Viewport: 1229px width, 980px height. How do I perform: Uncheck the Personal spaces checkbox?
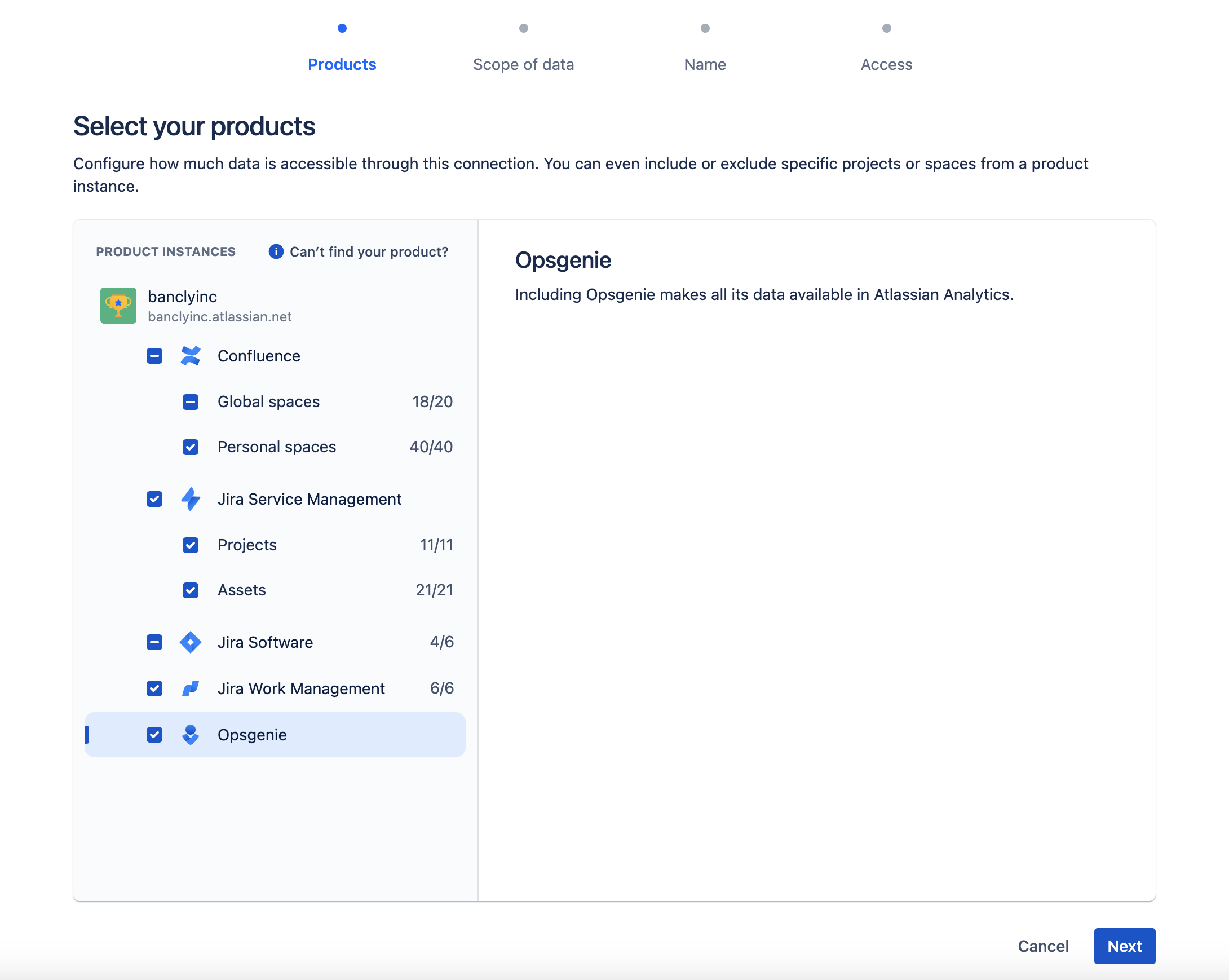pyautogui.click(x=191, y=447)
